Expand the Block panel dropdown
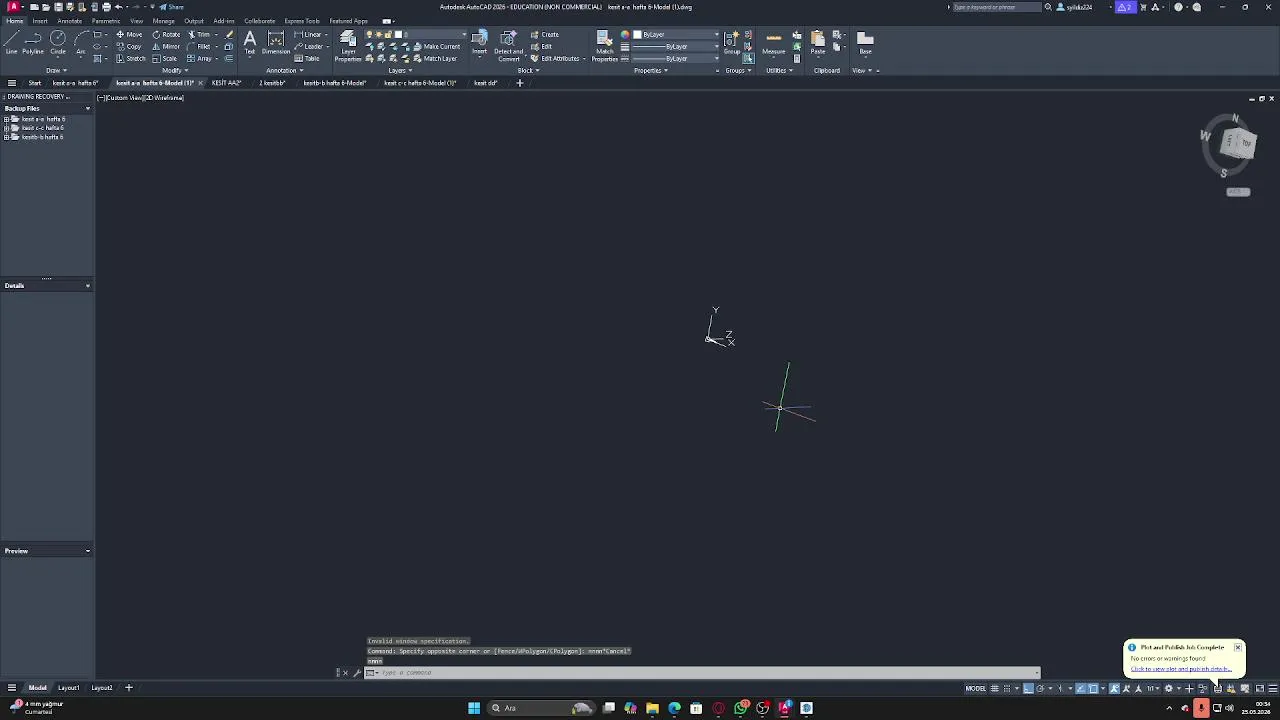 pyautogui.click(x=527, y=70)
